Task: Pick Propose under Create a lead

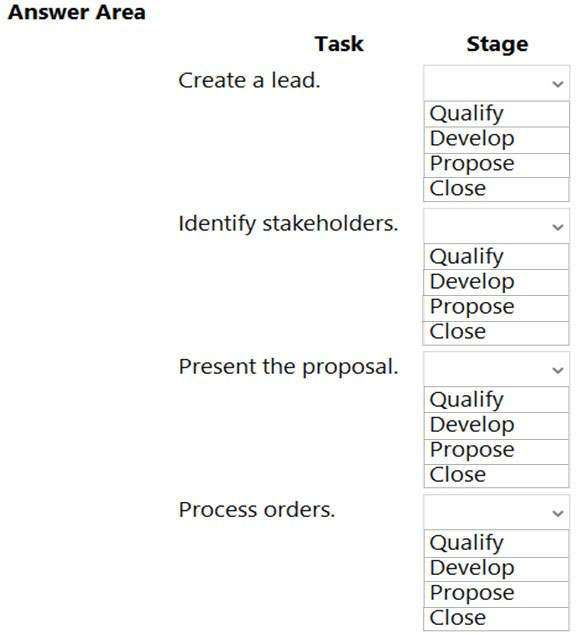Action: [496, 165]
